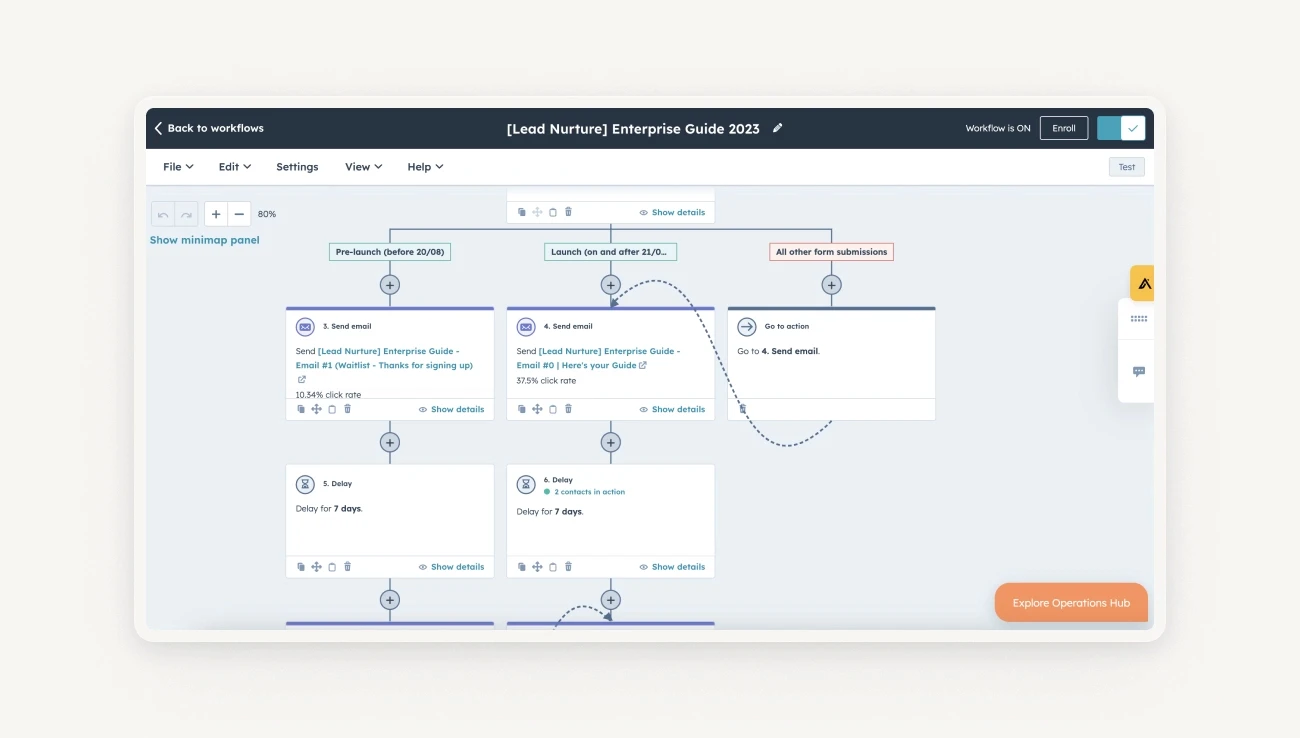
Task: Open the Help menu
Action: [x=425, y=167]
